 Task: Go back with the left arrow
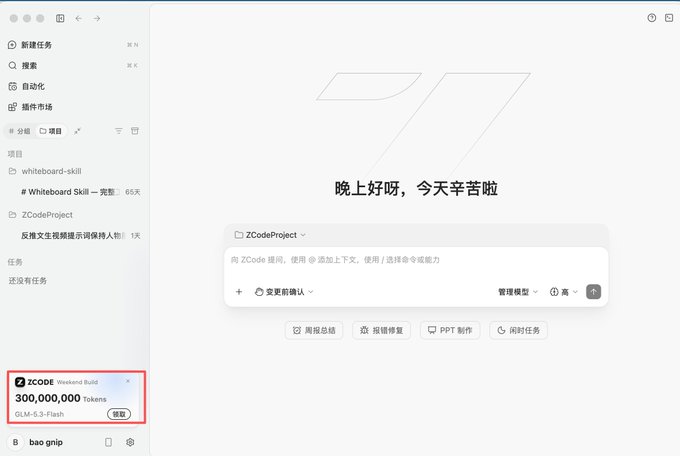click(x=78, y=18)
